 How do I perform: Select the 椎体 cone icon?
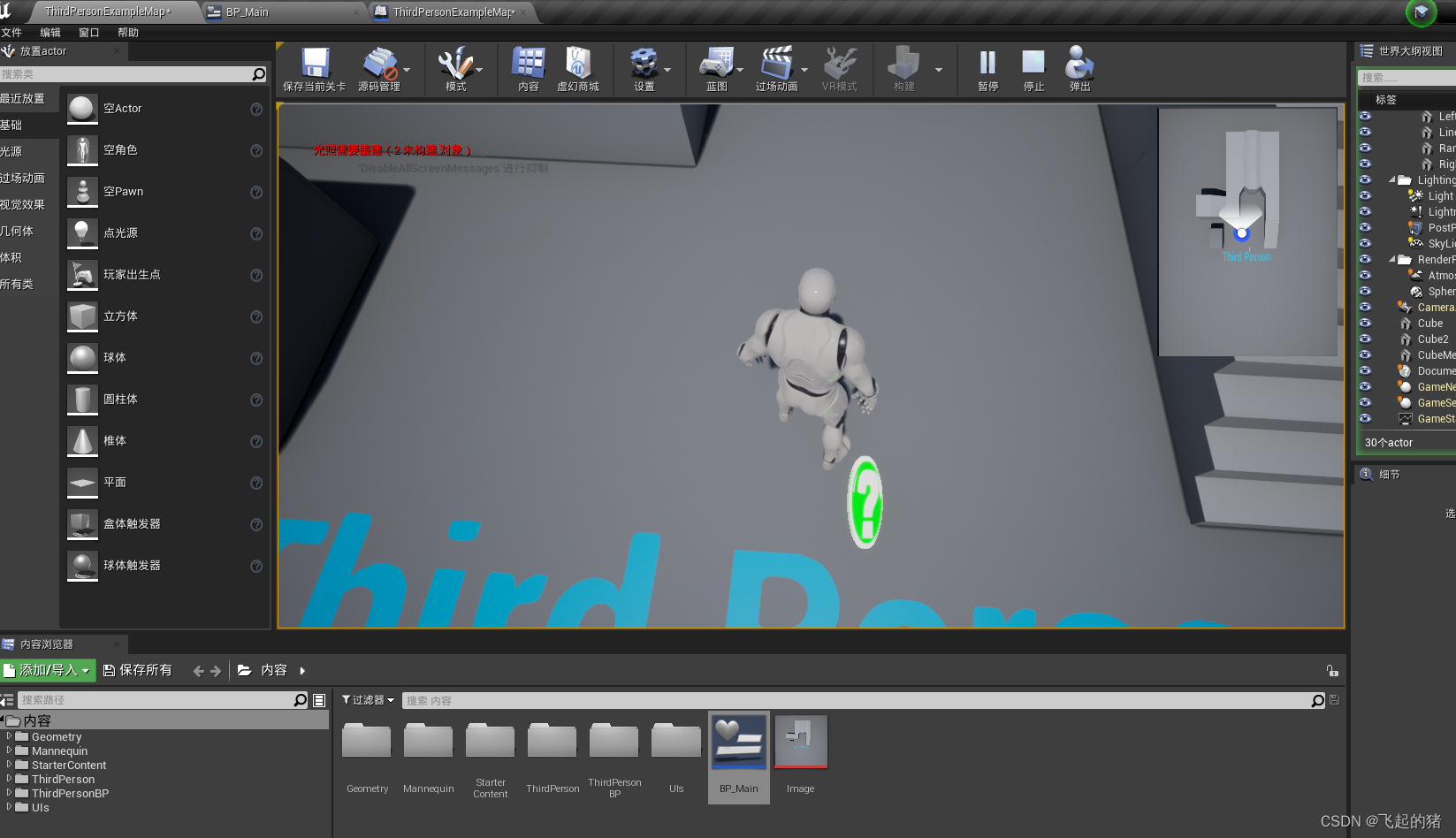(x=82, y=441)
